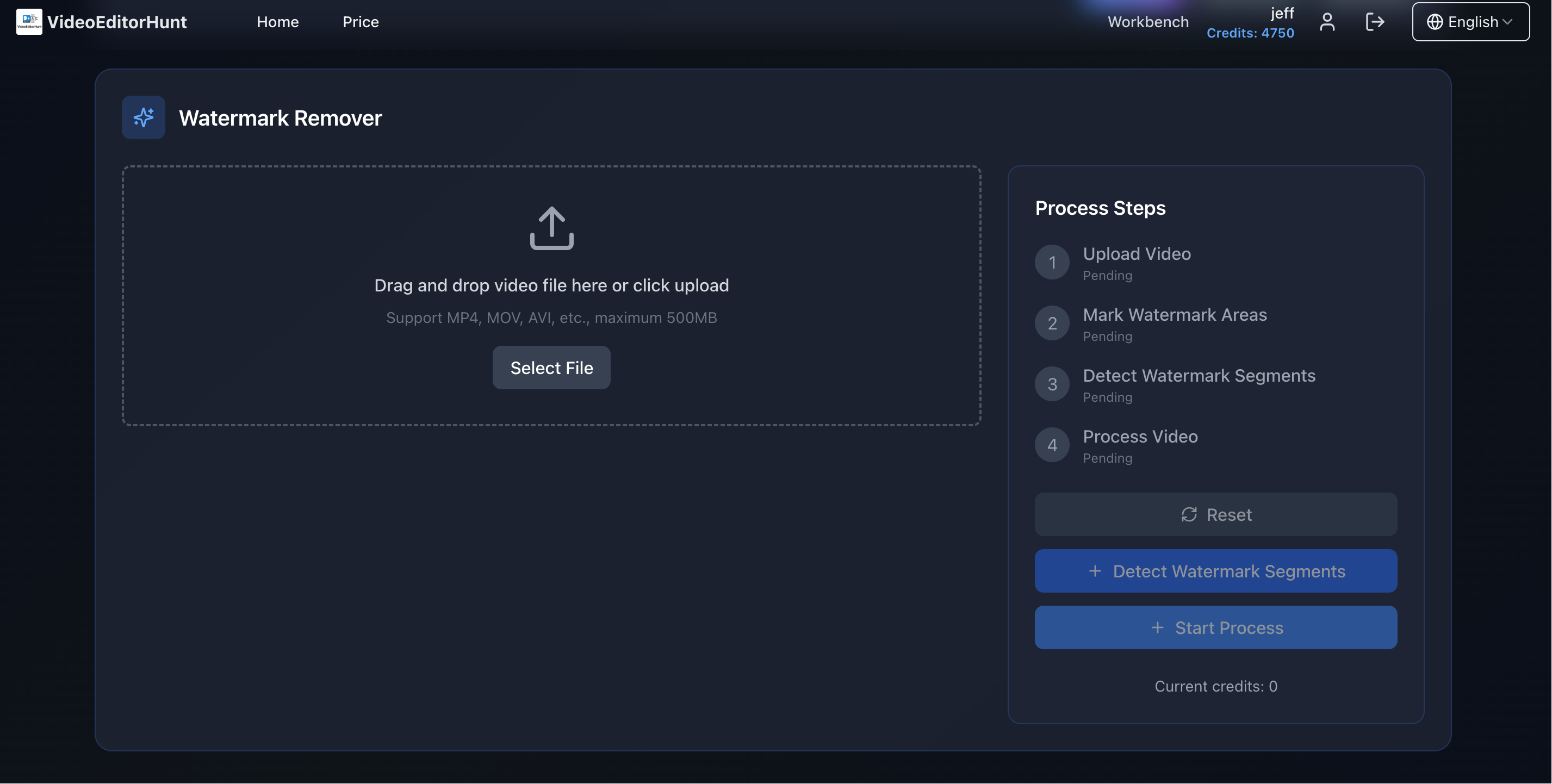This screenshot has width=1552, height=784.
Task: Go to the Home menu item
Action: 278,22
